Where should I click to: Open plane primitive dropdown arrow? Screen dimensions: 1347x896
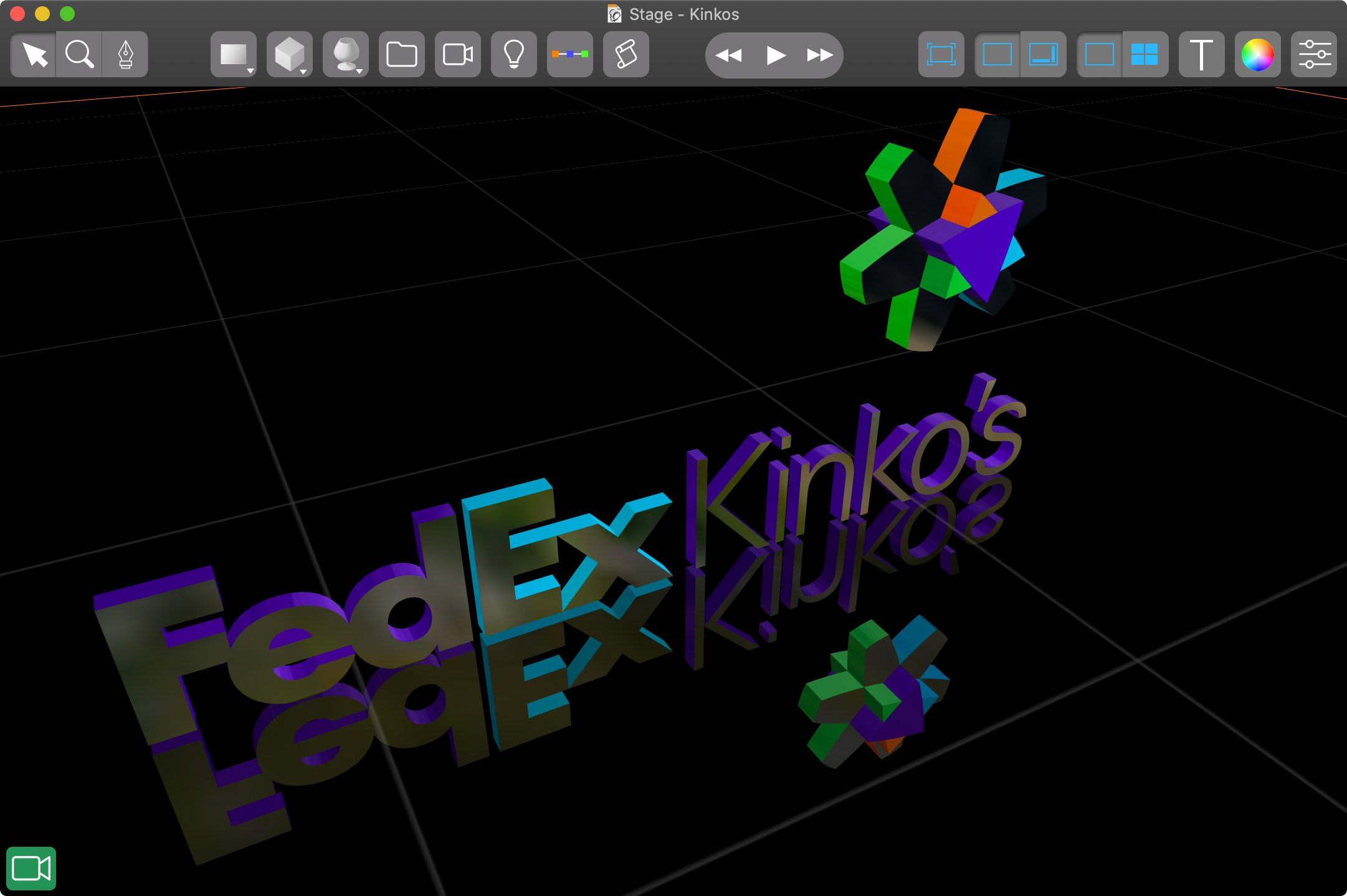(x=250, y=71)
